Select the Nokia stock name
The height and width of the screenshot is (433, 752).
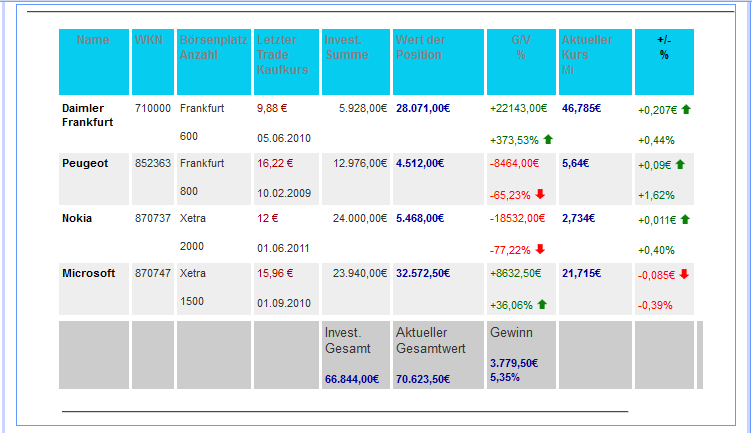click(x=77, y=218)
